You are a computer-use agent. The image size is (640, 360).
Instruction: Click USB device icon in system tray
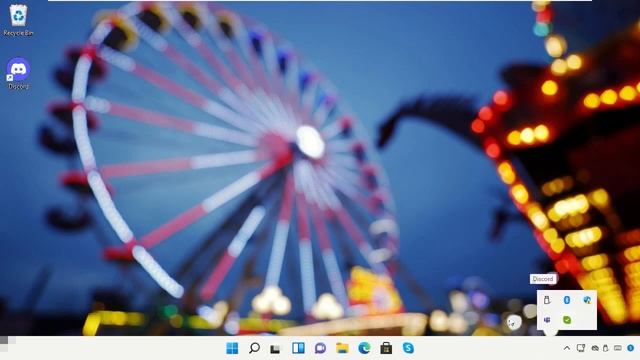(606, 348)
